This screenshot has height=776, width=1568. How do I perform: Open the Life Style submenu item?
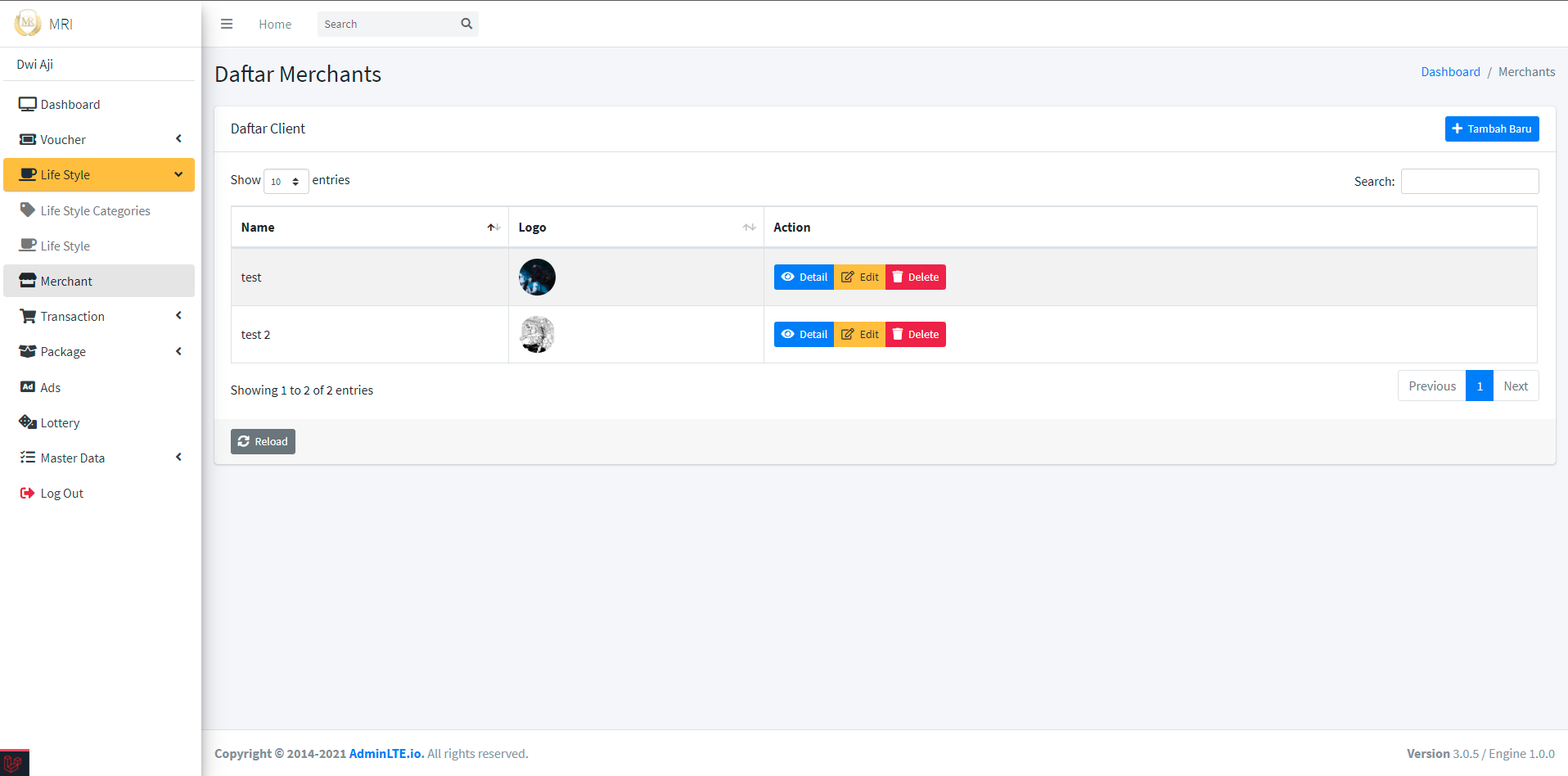coord(99,246)
